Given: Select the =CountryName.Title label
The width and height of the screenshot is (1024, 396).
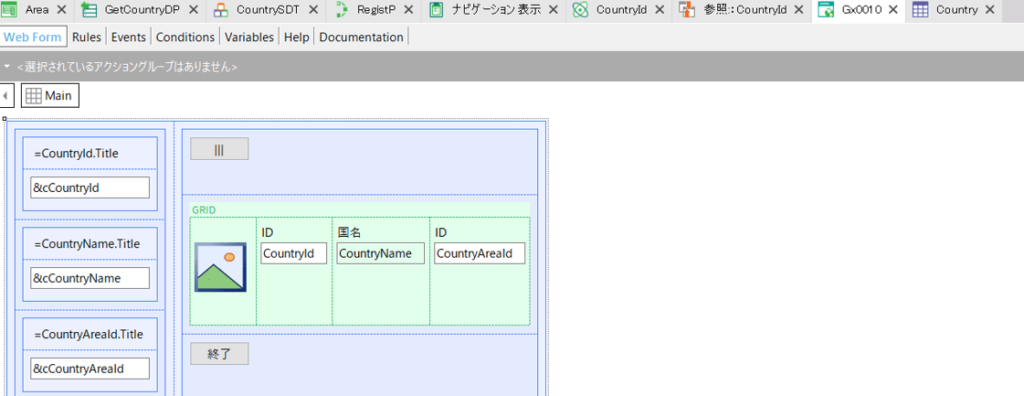Looking at the screenshot, I should [87, 244].
